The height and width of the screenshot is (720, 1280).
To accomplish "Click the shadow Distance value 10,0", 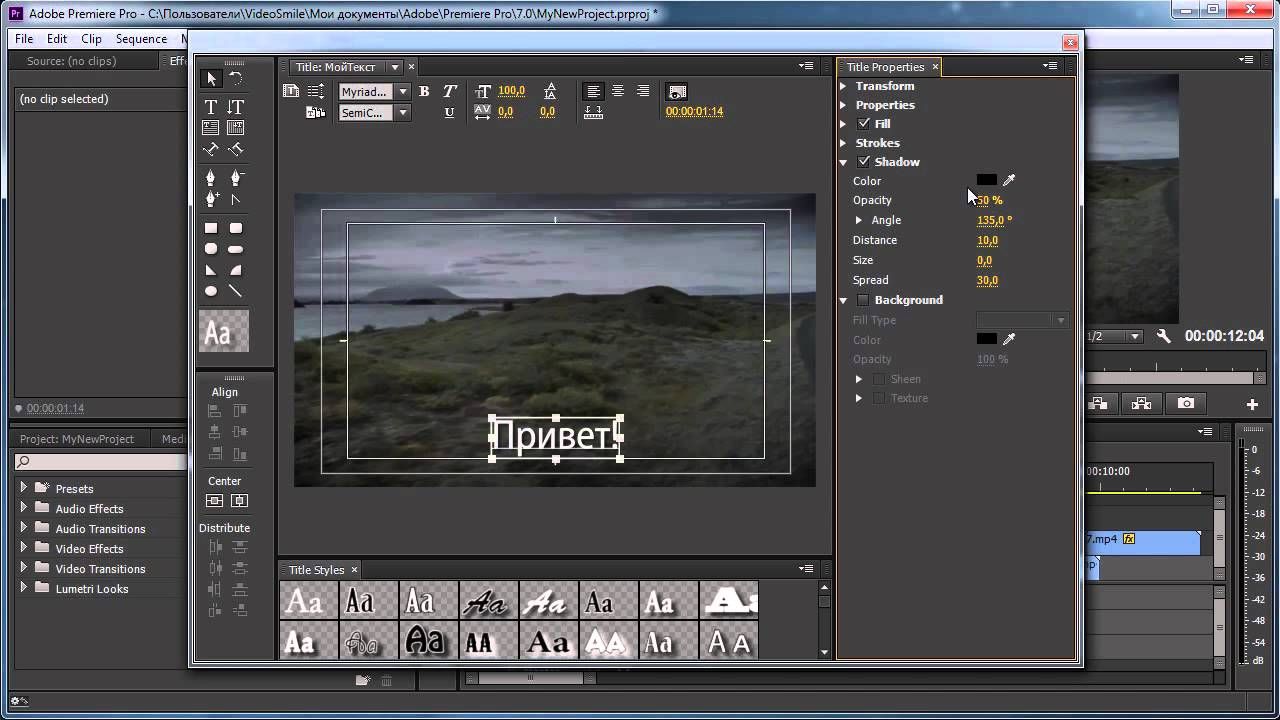I will click(987, 240).
